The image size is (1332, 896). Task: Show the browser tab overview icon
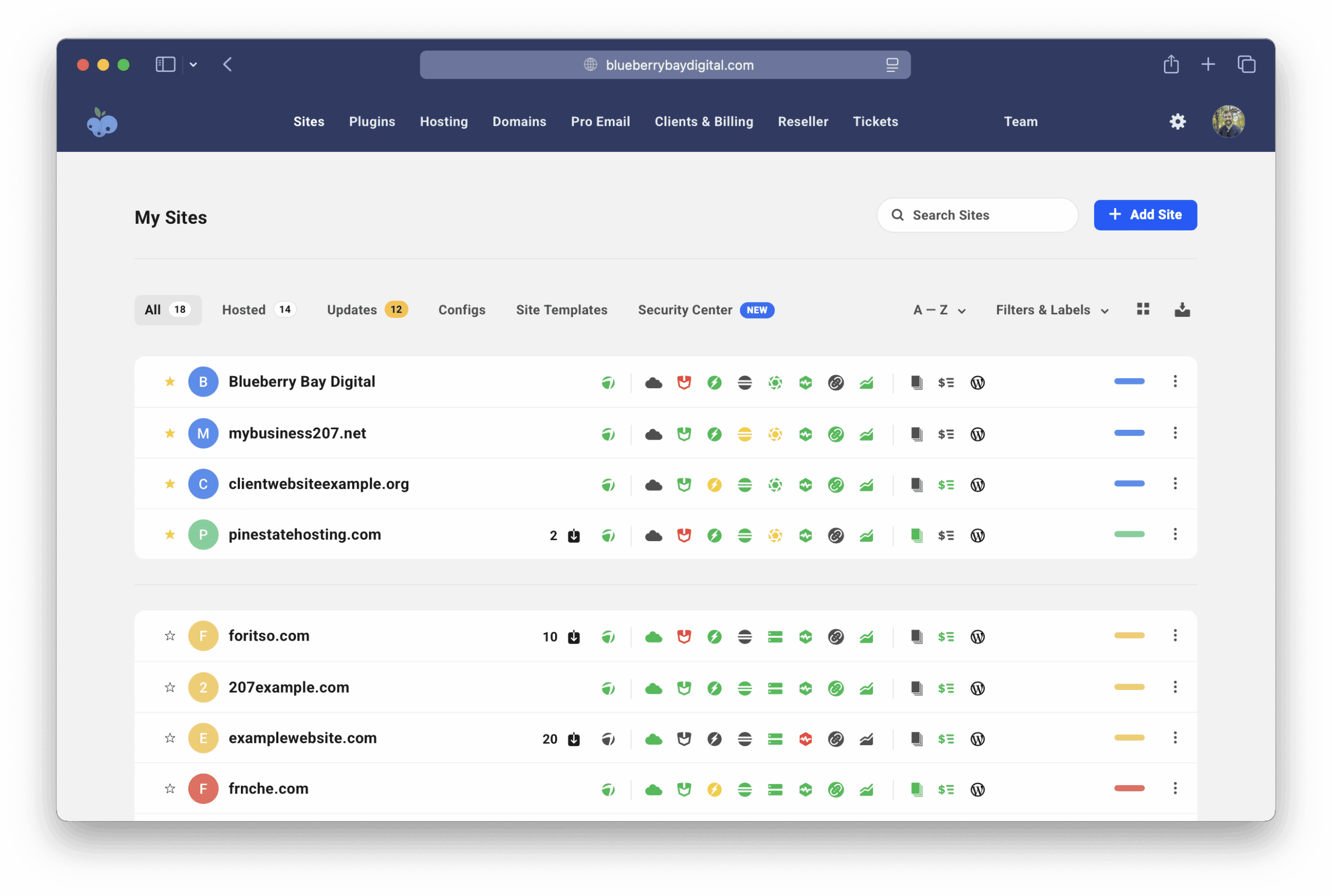tap(1246, 64)
